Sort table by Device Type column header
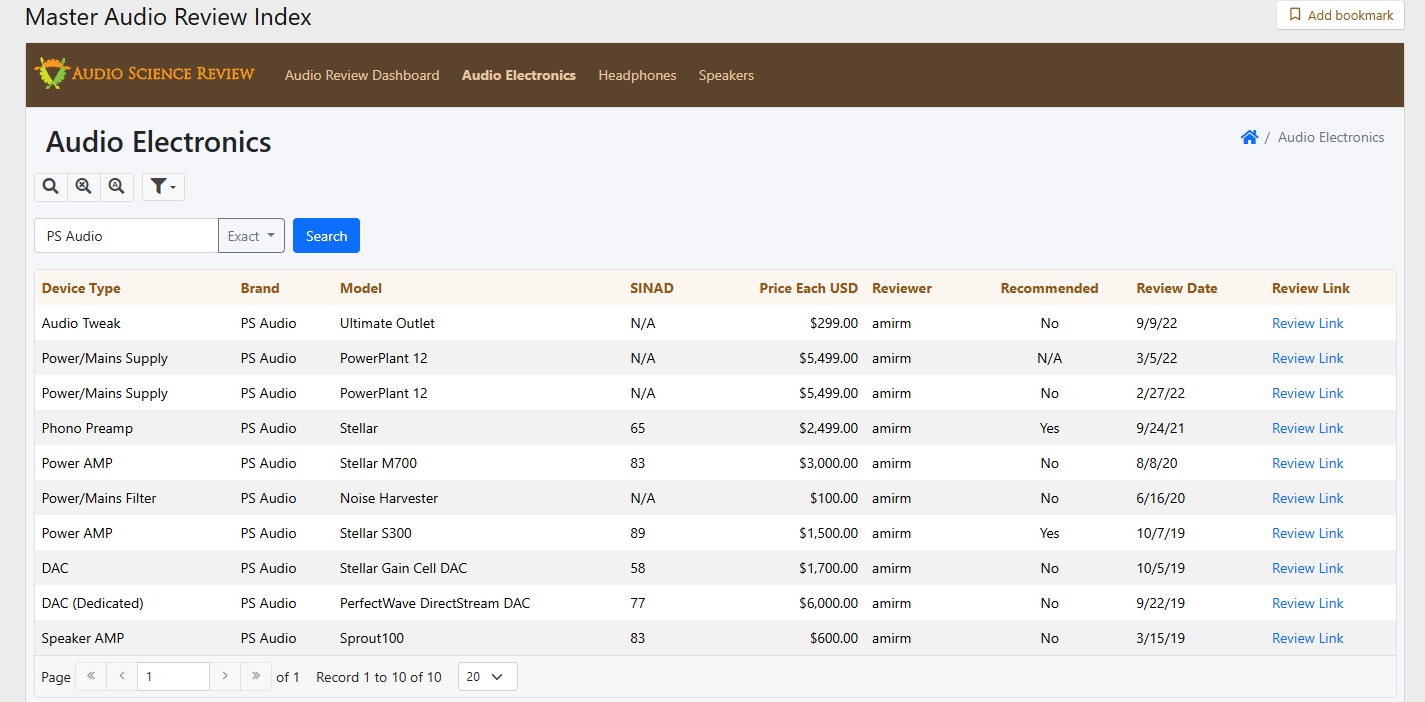Image resolution: width=1425 pixels, height=702 pixels. 81,288
